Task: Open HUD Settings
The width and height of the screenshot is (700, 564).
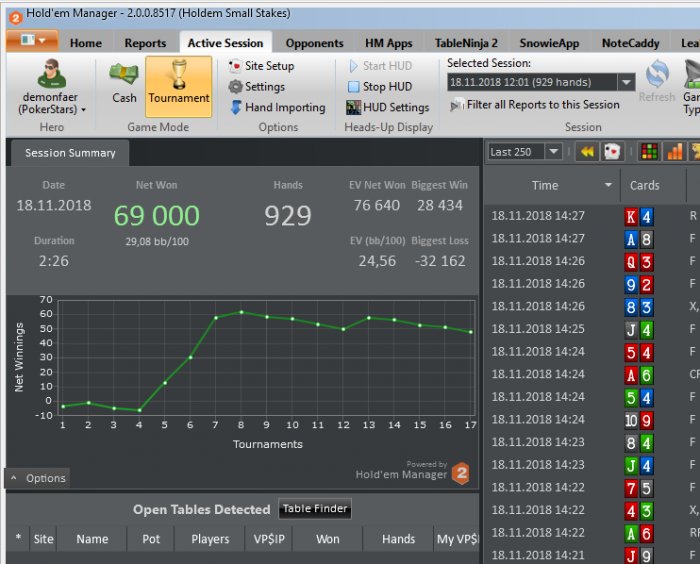Action: click(388, 107)
